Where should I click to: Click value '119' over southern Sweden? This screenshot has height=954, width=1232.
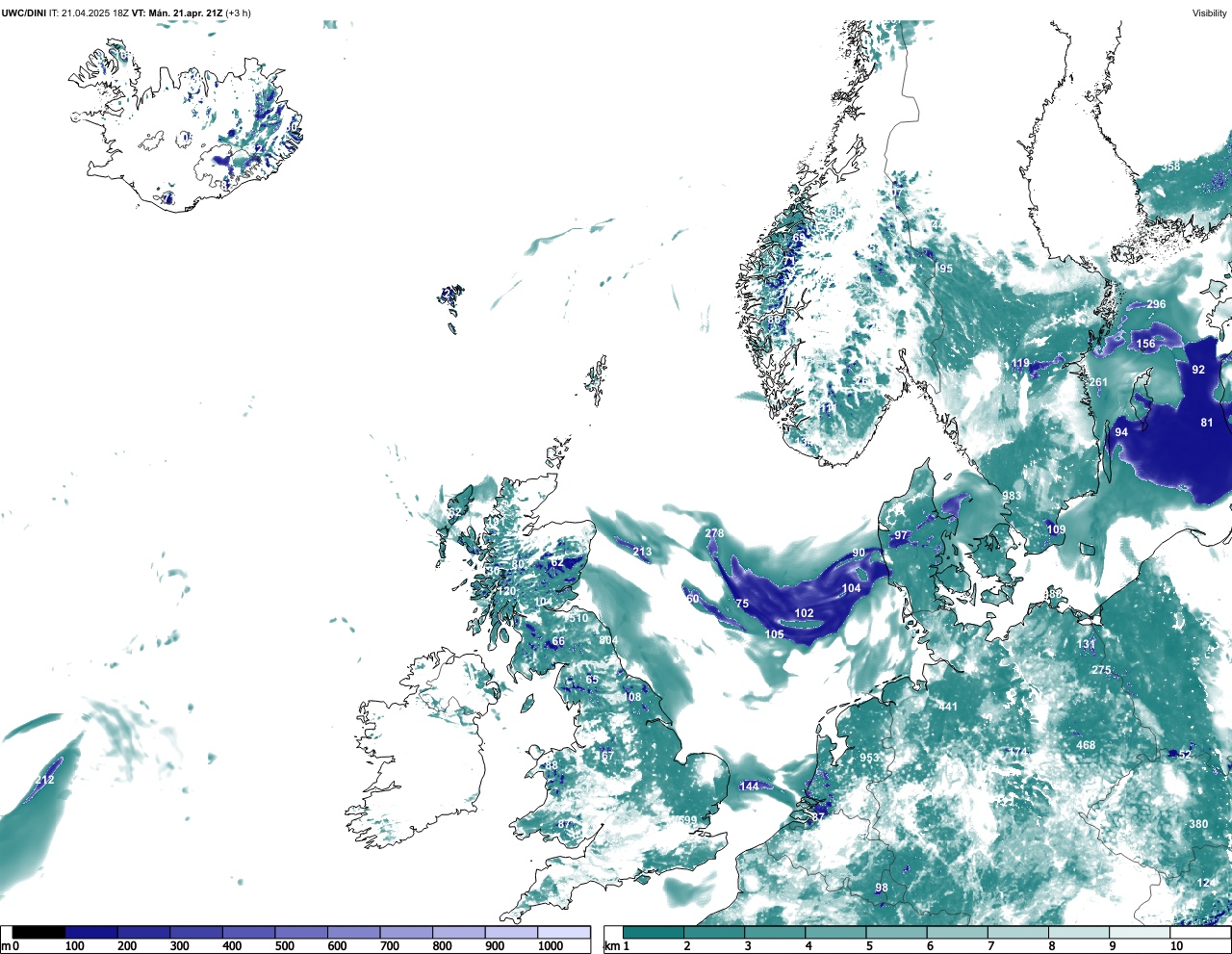(x=1020, y=364)
